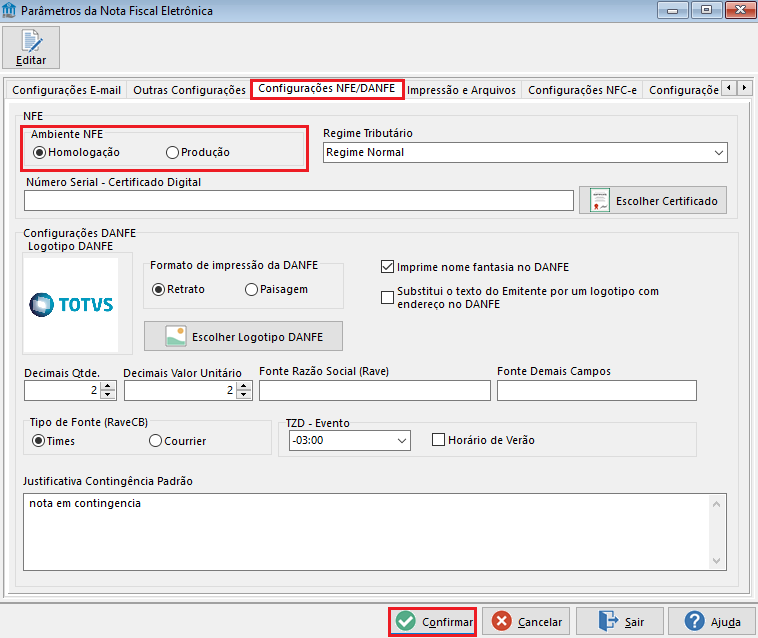Open Impressão e Arquivos tab
This screenshot has height=638, width=758.
tap(461, 90)
